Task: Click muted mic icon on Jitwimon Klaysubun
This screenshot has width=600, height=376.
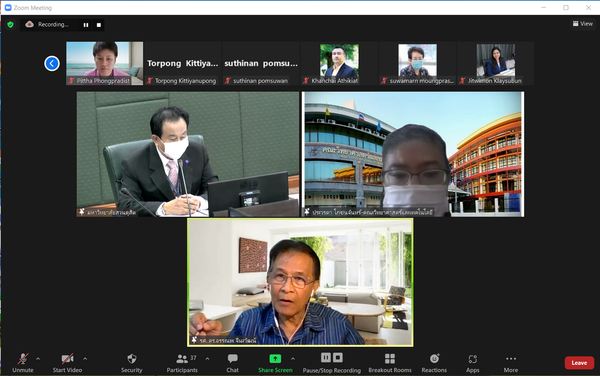Action: pos(462,81)
